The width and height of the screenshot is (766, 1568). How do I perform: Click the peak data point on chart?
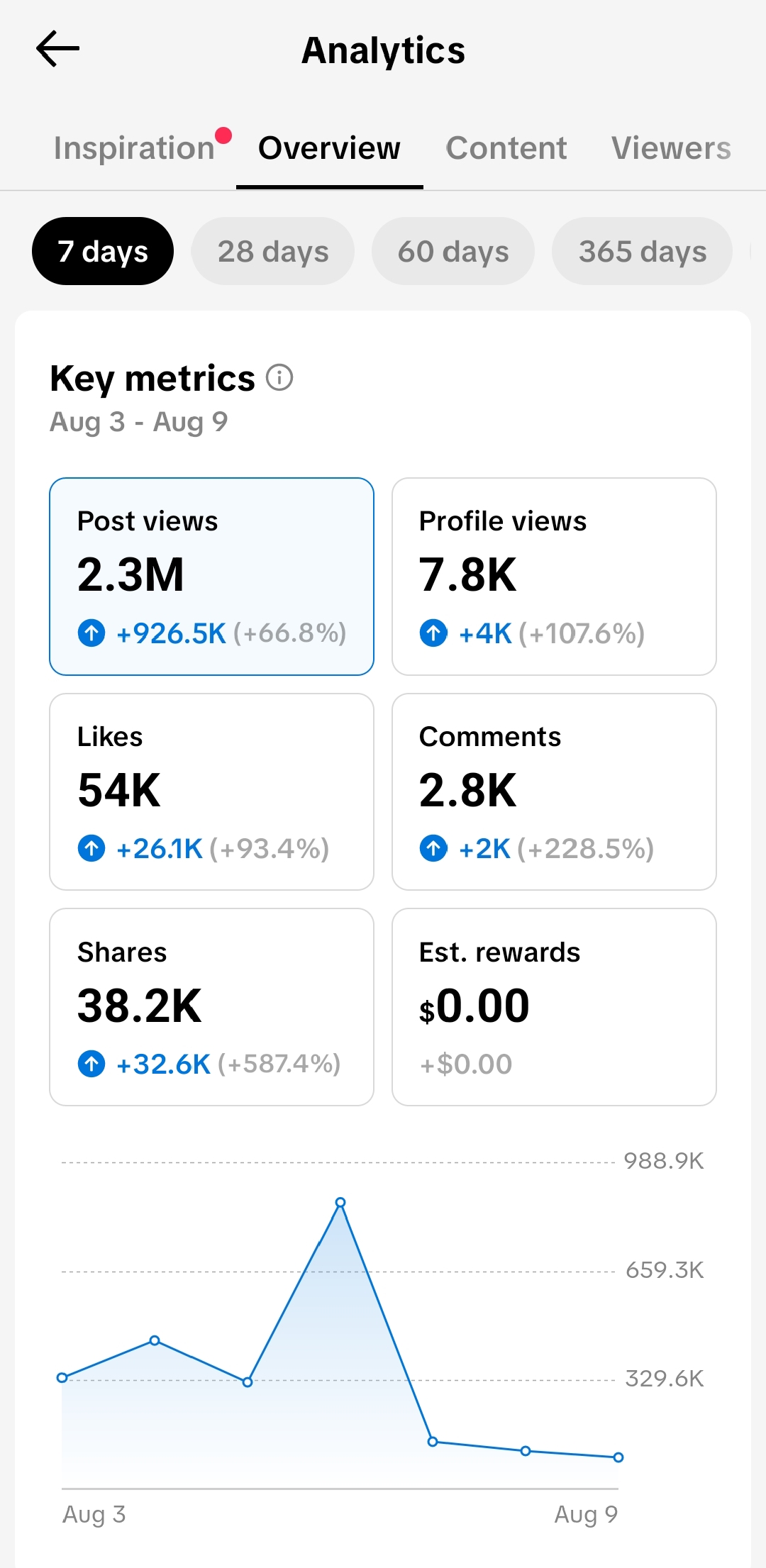point(340,1202)
